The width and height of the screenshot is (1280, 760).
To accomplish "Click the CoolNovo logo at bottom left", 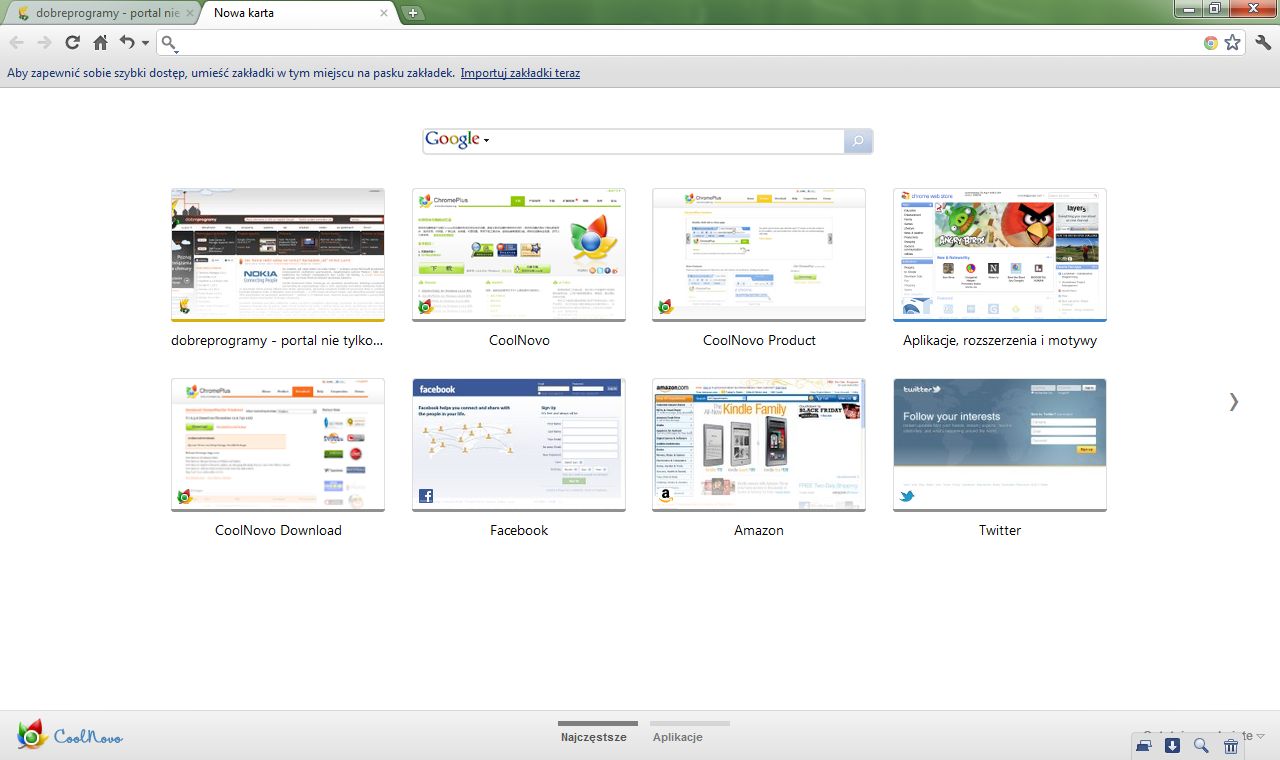I will [x=70, y=735].
